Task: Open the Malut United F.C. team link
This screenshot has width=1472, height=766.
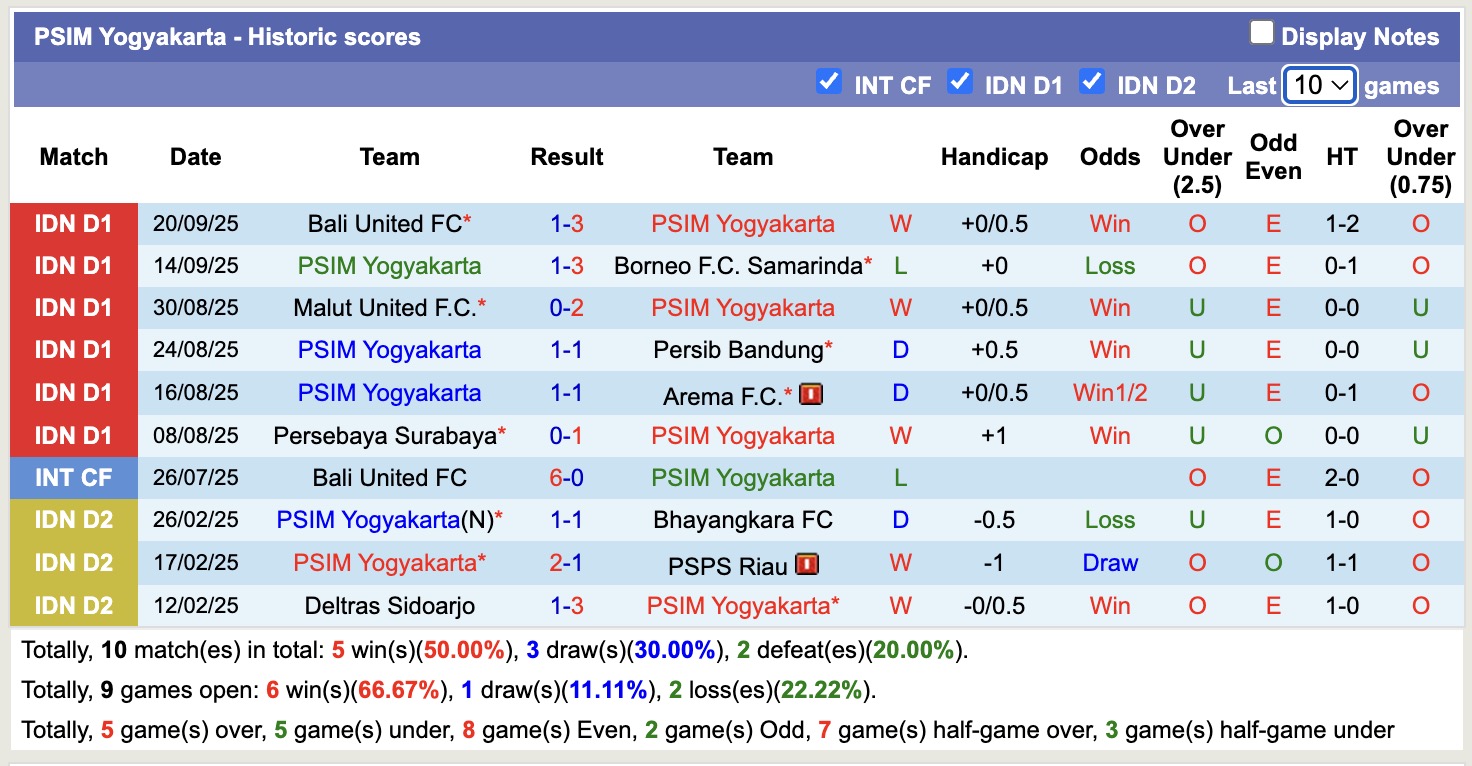Action: point(385,308)
